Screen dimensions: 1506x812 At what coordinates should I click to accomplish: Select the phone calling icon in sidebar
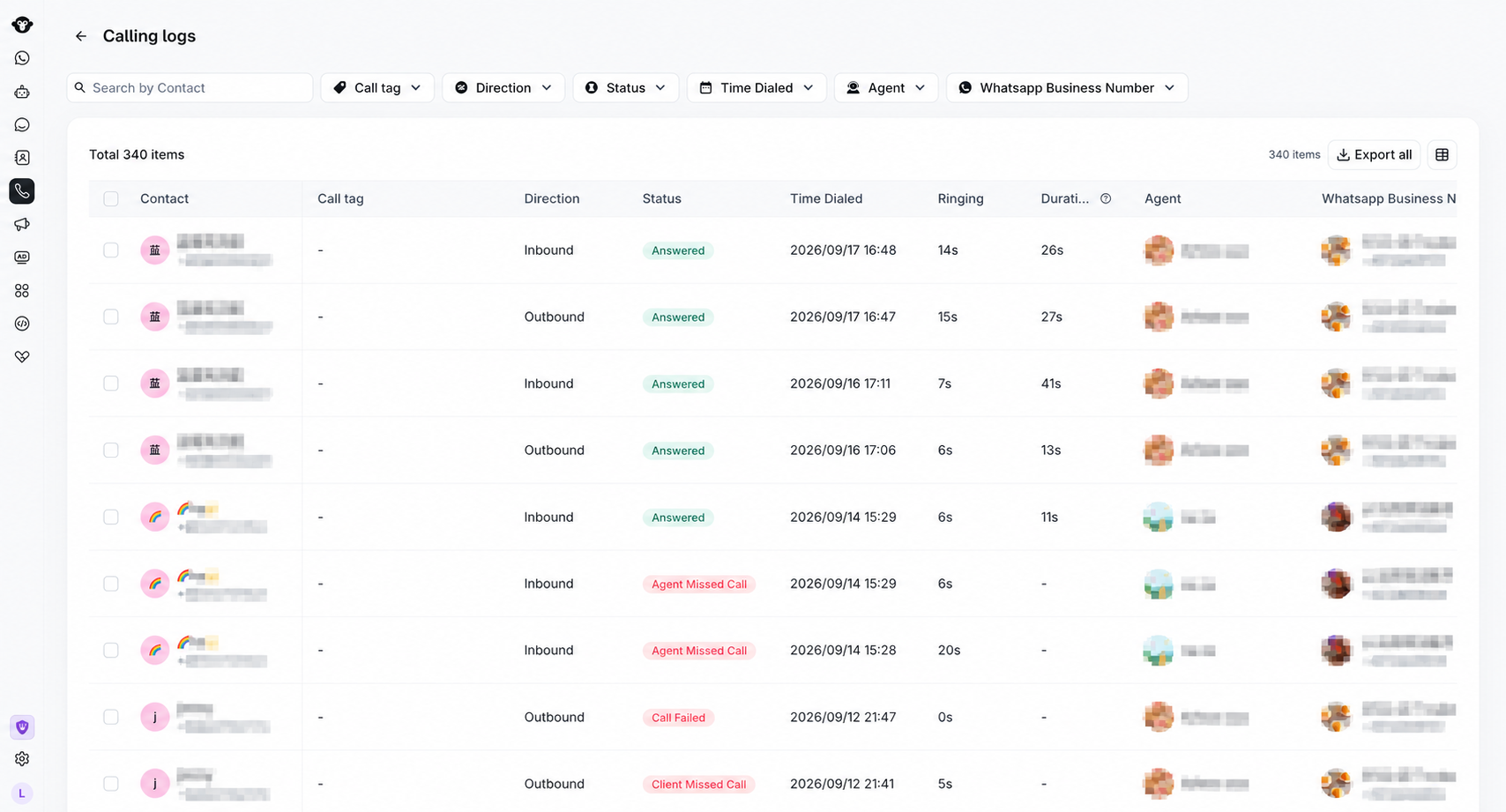22,191
